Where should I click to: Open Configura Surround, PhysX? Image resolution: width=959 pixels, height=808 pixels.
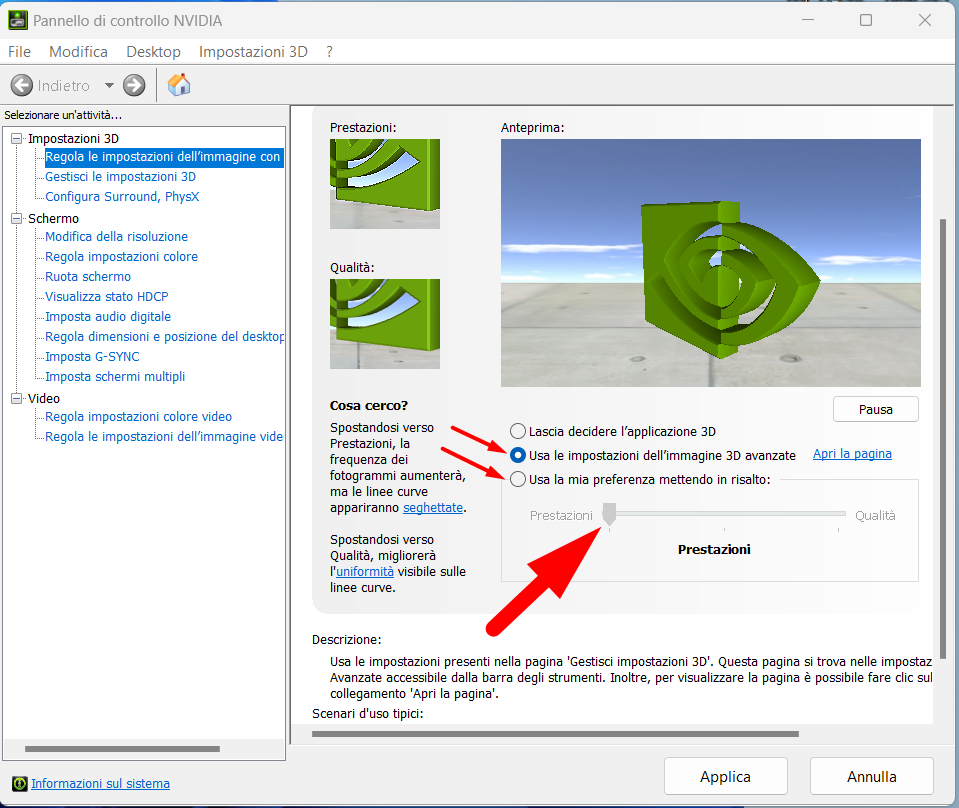[122, 196]
